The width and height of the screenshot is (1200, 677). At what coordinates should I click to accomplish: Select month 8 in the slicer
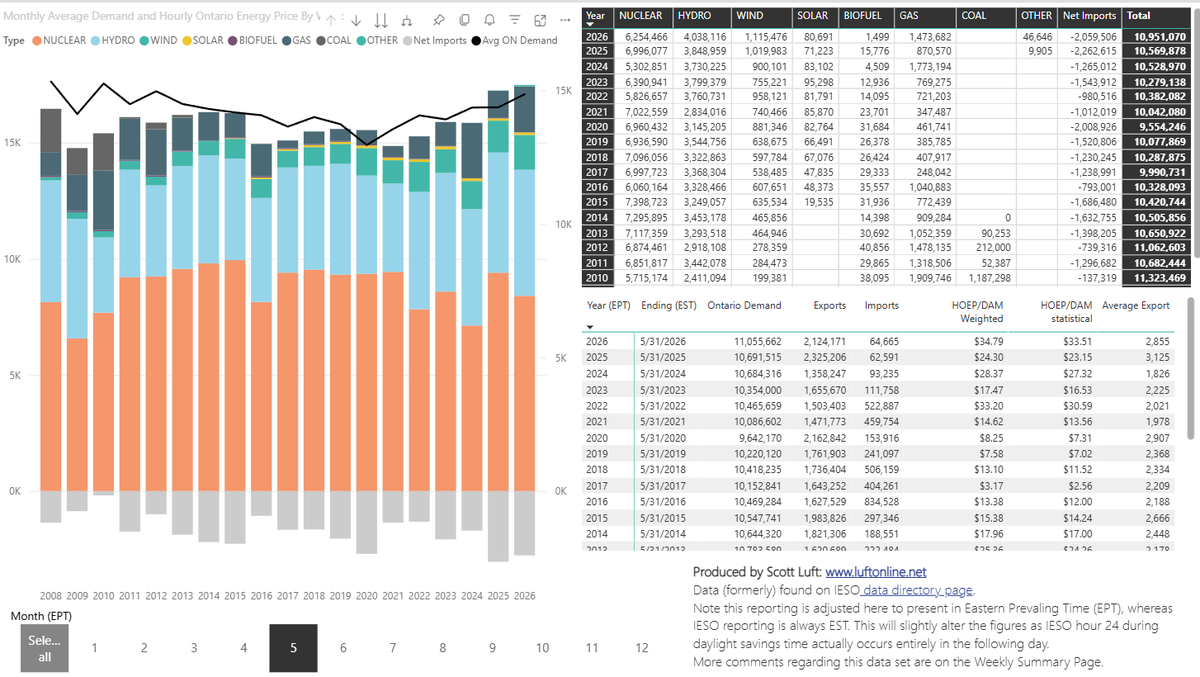pyautogui.click(x=443, y=648)
